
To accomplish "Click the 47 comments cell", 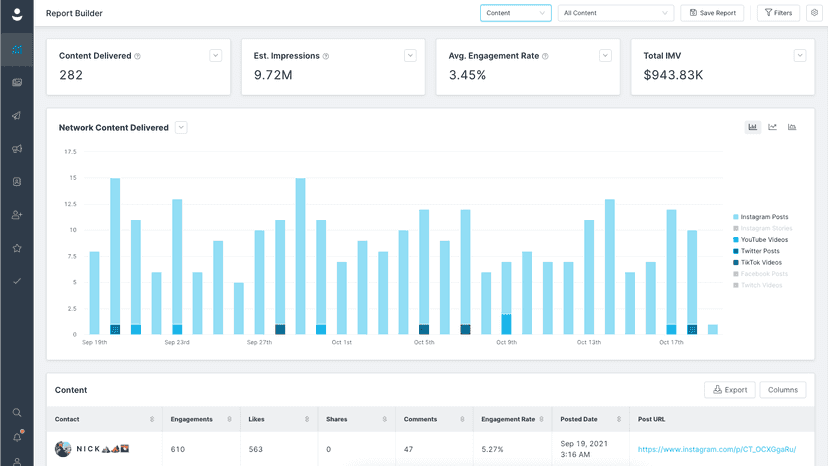I will tap(408, 449).
